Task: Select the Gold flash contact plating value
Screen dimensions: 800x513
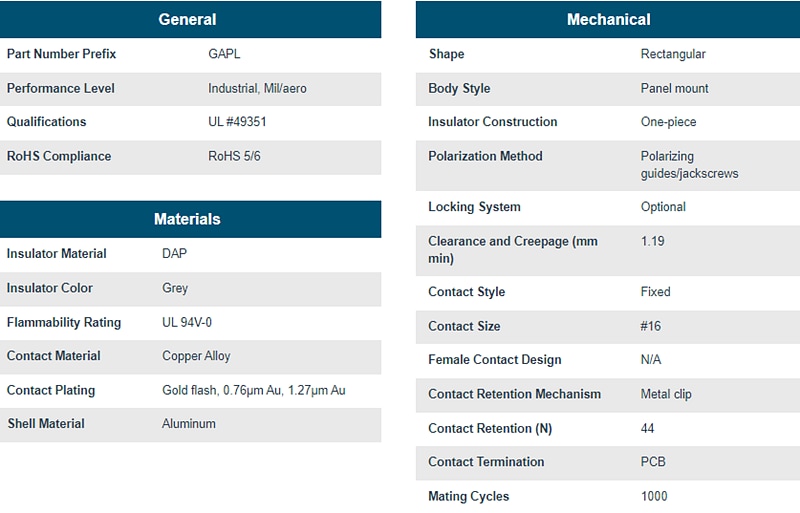Action: pos(253,390)
